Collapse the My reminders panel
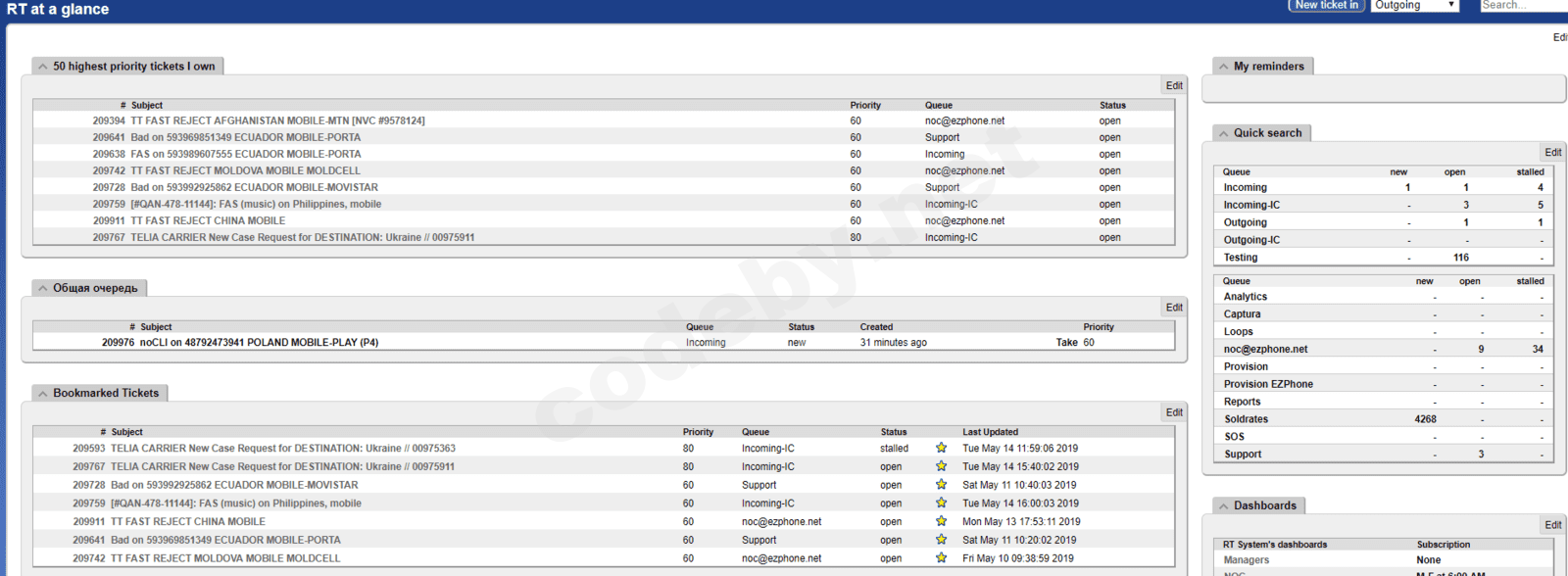Viewport: 1568px width, 576px height. [x=1223, y=67]
